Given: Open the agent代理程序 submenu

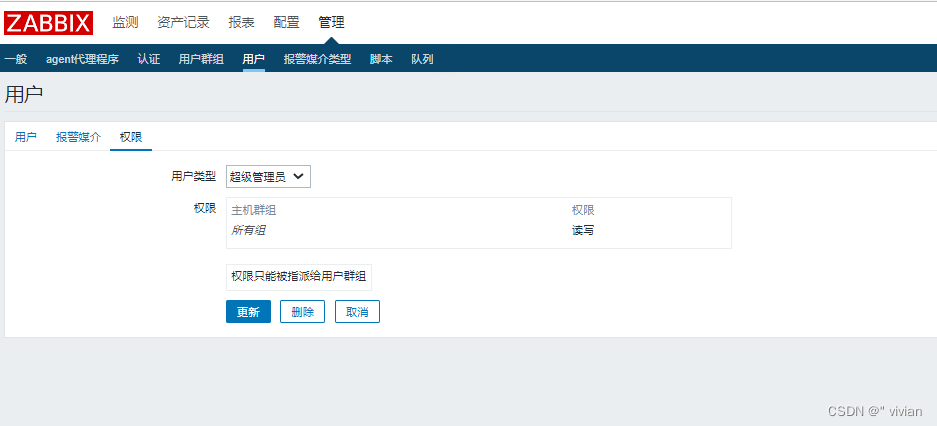Looking at the screenshot, I should pyautogui.click(x=82, y=59).
